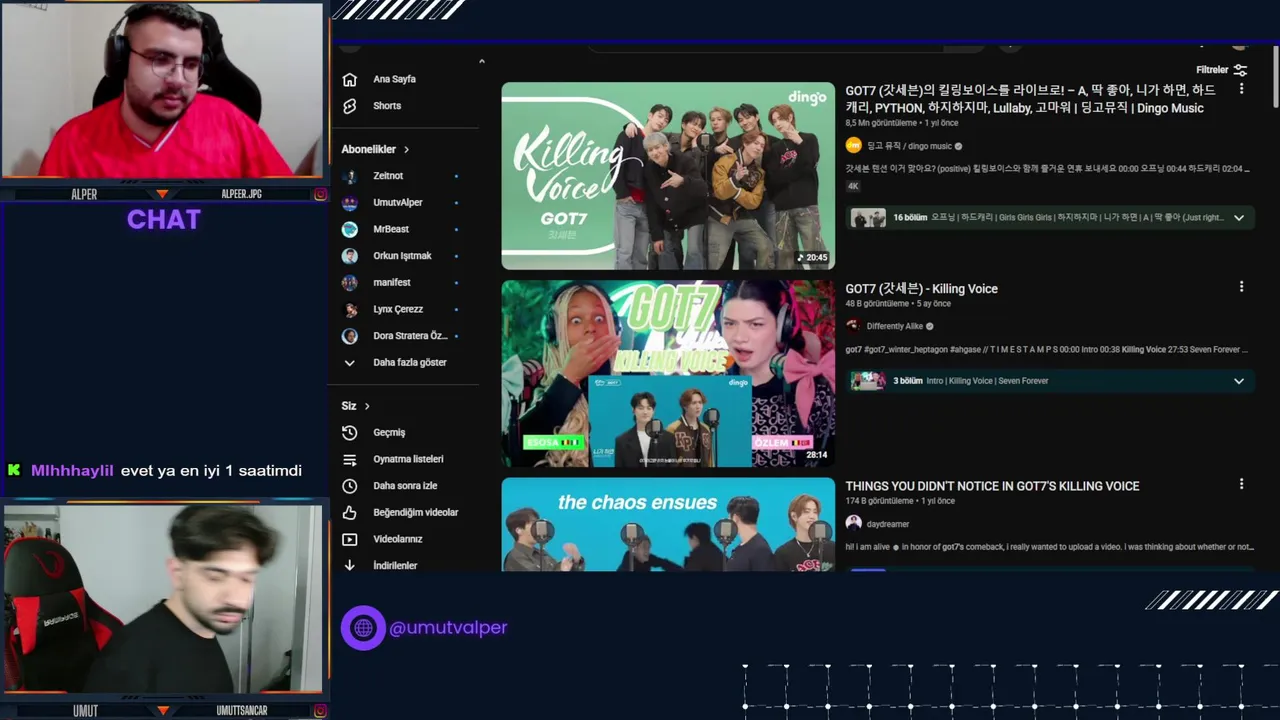This screenshot has height=720, width=1280.
Task: Open the daydreamer channel name link
Action: tap(888, 524)
